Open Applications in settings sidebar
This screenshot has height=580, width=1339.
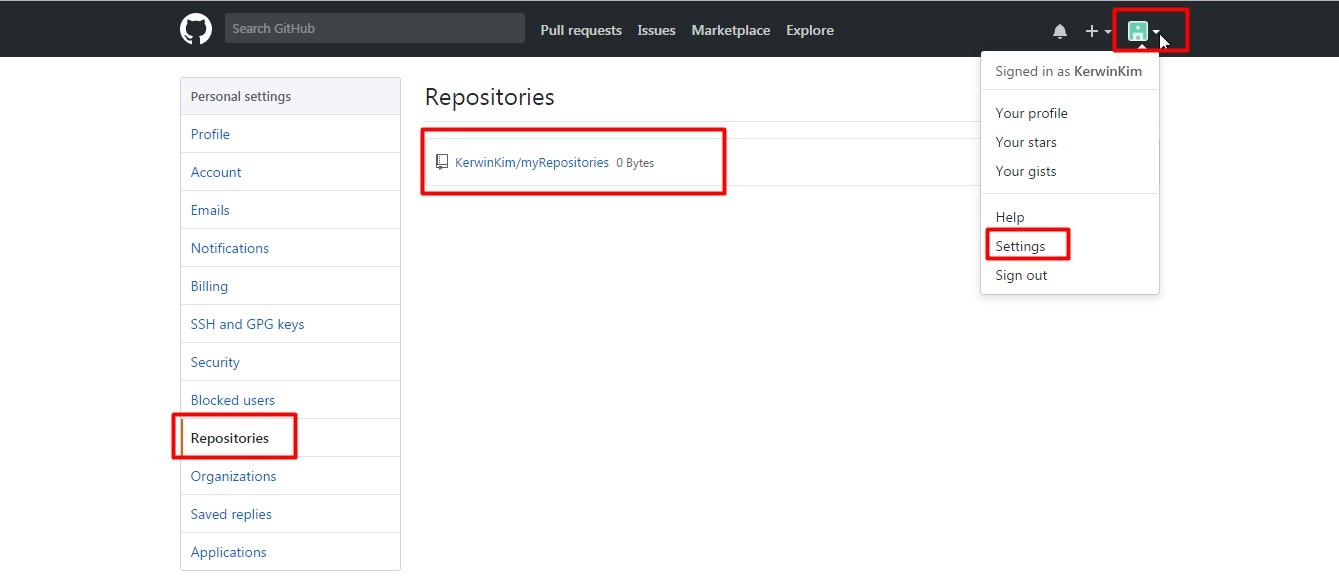click(290, 552)
